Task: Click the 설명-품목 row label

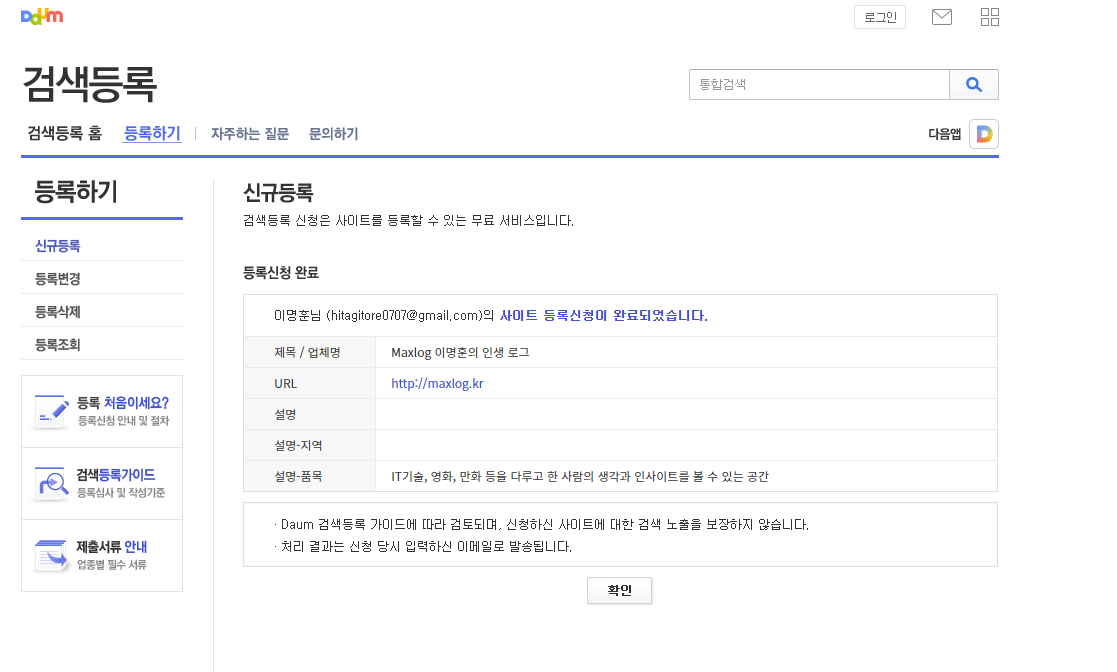Action: (298, 476)
